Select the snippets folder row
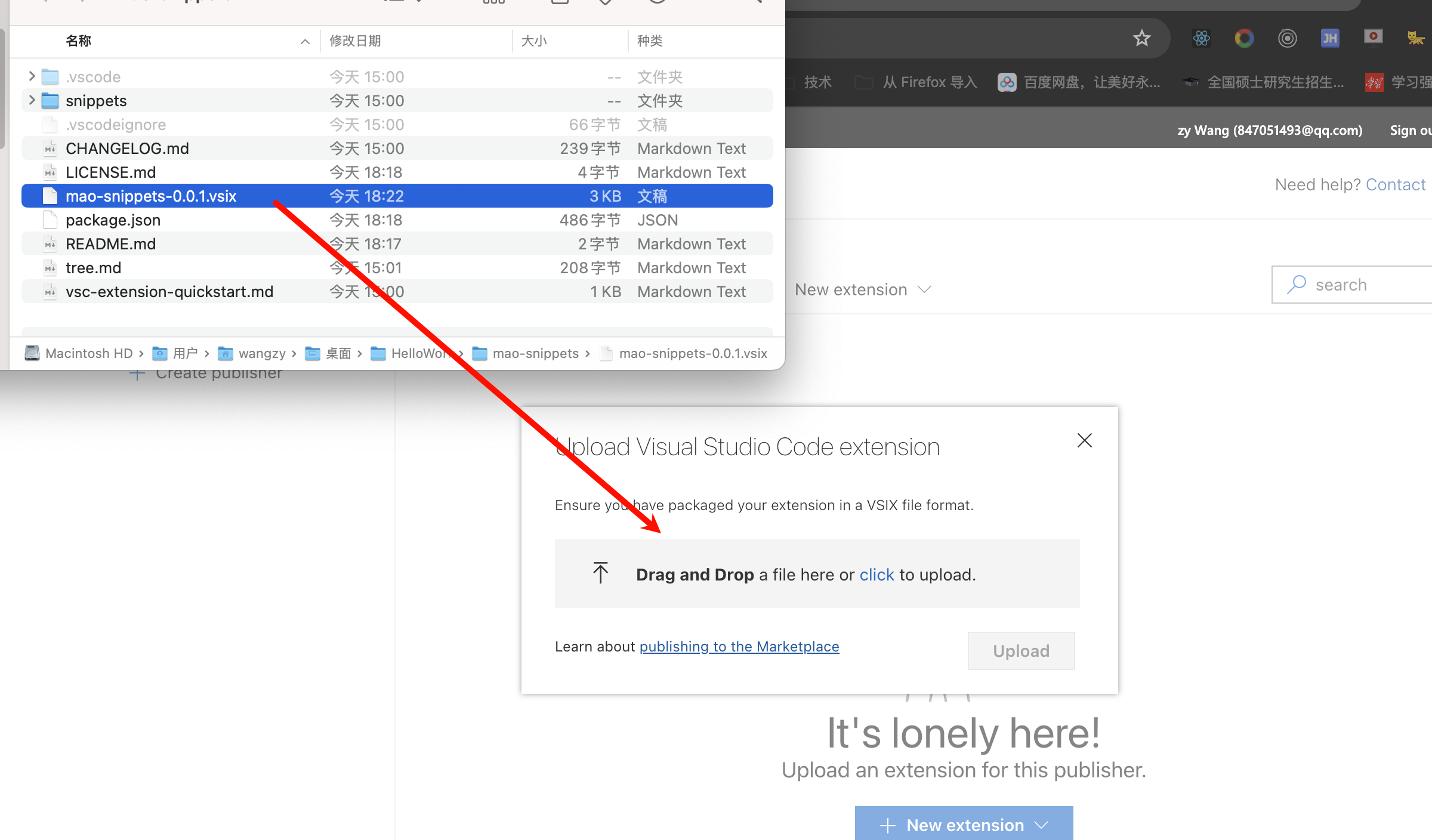 click(x=397, y=100)
